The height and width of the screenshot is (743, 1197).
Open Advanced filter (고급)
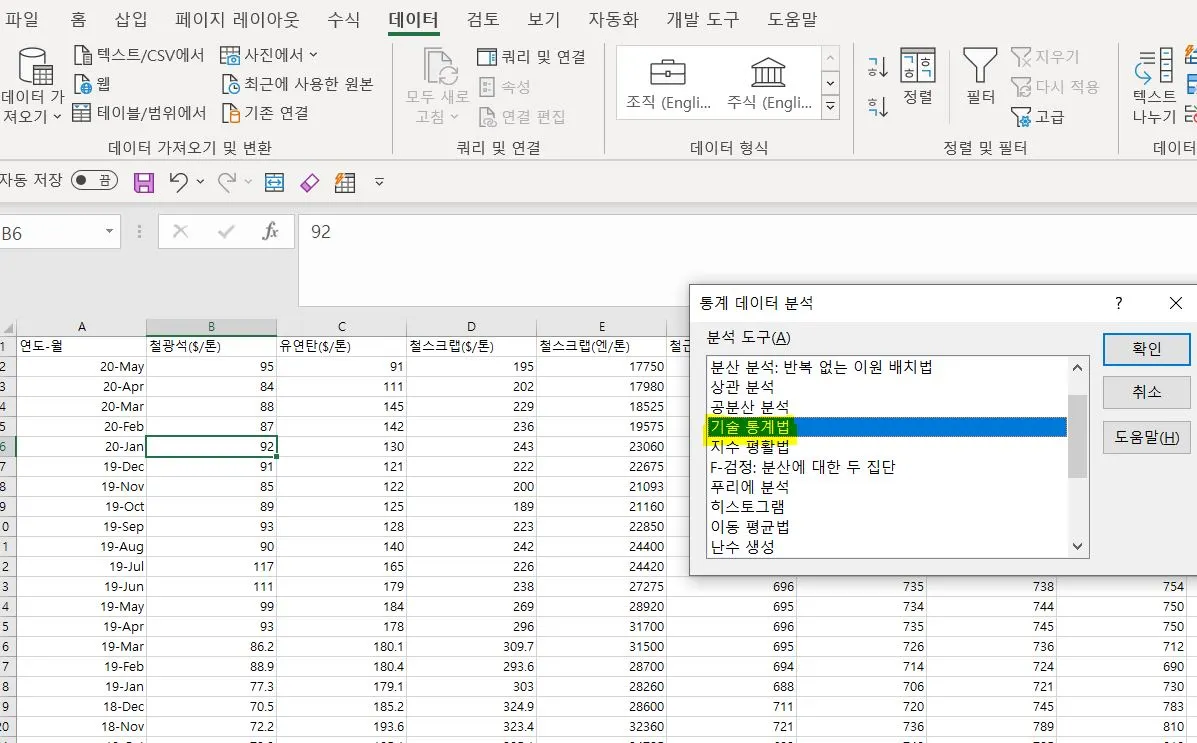pos(1037,117)
